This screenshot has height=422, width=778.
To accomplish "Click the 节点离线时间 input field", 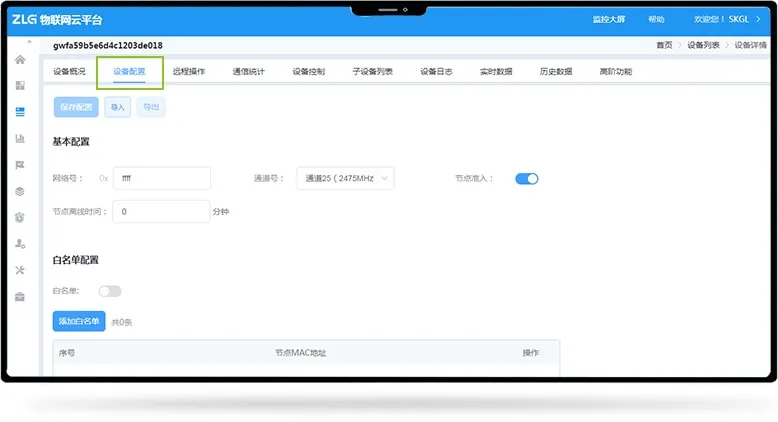I will coord(161,212).
